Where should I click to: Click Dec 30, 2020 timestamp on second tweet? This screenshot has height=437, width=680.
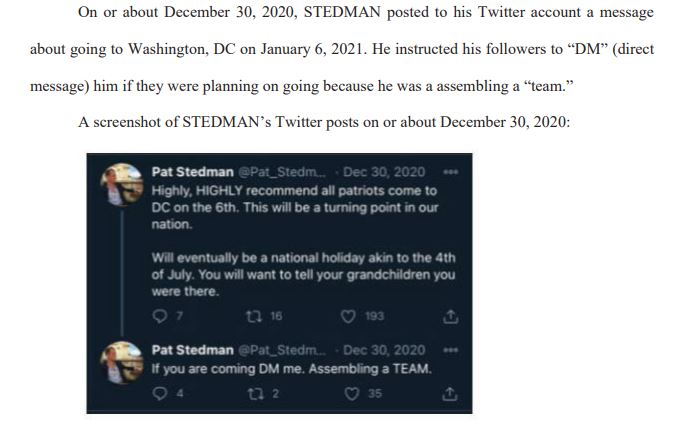(384, 350)
